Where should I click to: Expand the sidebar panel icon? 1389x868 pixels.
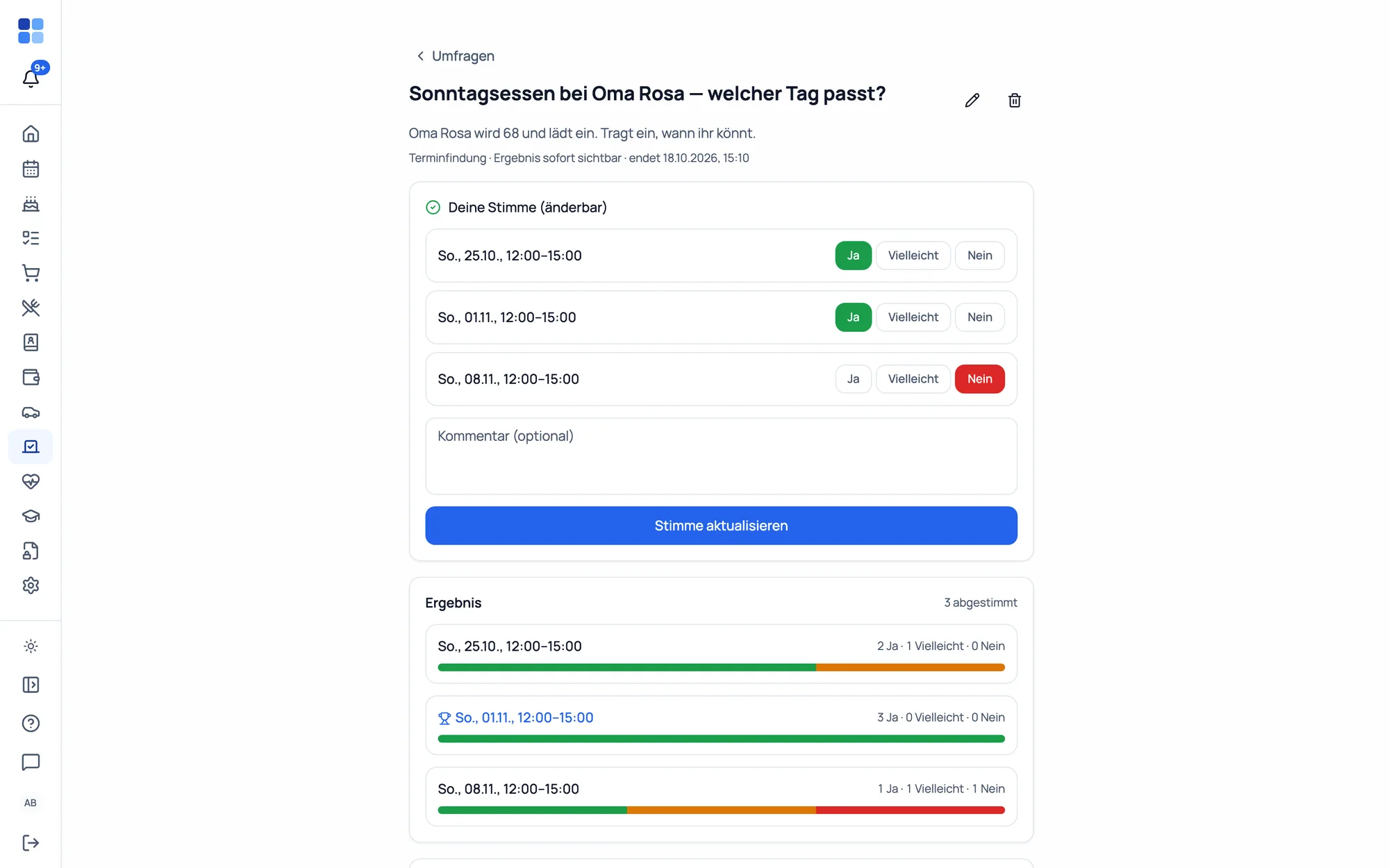point(31,685)
